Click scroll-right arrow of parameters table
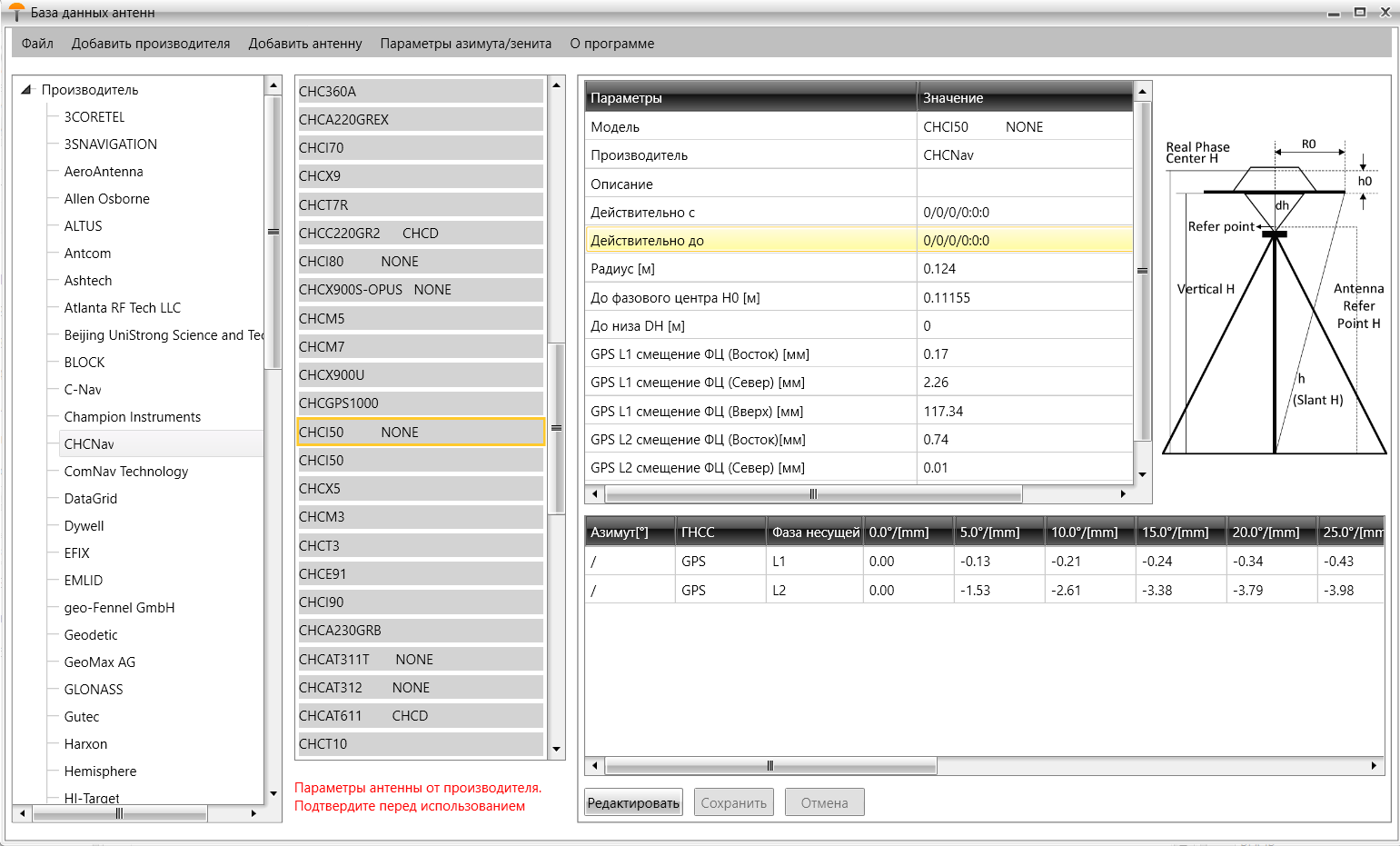 pyautogui.click(x=1123, y=494)
